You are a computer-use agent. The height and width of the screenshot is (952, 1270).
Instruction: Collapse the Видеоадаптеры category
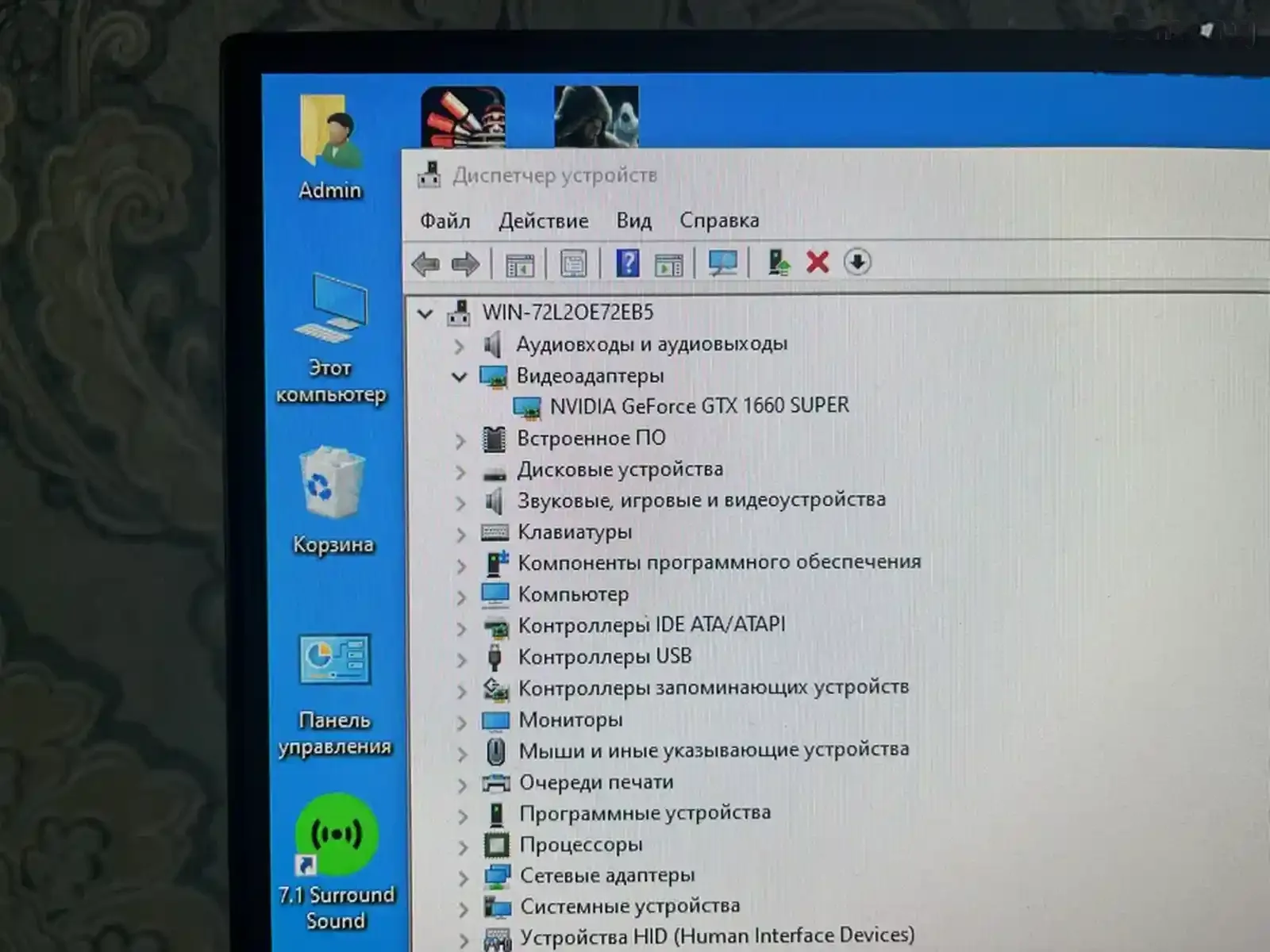[x=460, y=377]
